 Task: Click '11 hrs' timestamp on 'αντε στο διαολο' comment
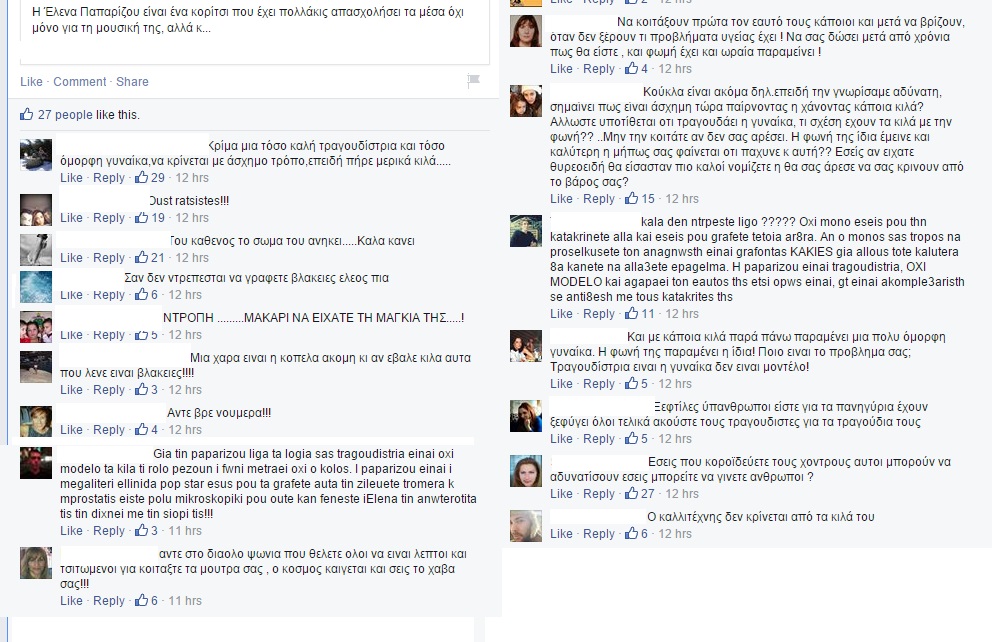[185, 600]
